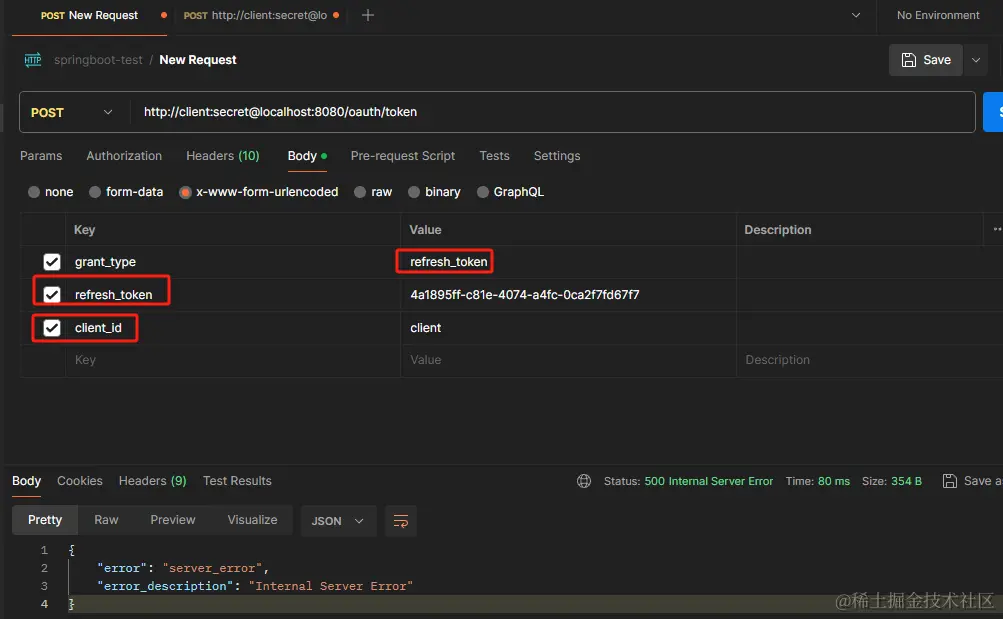1003x619 pixels.
Task: Click the 354 B response size
Action: click(x=906, y=481)
